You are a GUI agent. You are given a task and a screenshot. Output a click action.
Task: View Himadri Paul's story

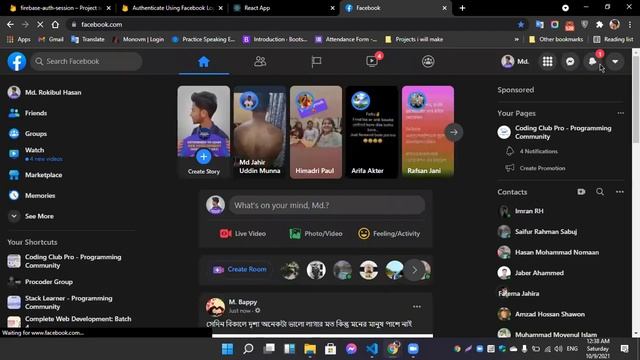click(316, 132)
